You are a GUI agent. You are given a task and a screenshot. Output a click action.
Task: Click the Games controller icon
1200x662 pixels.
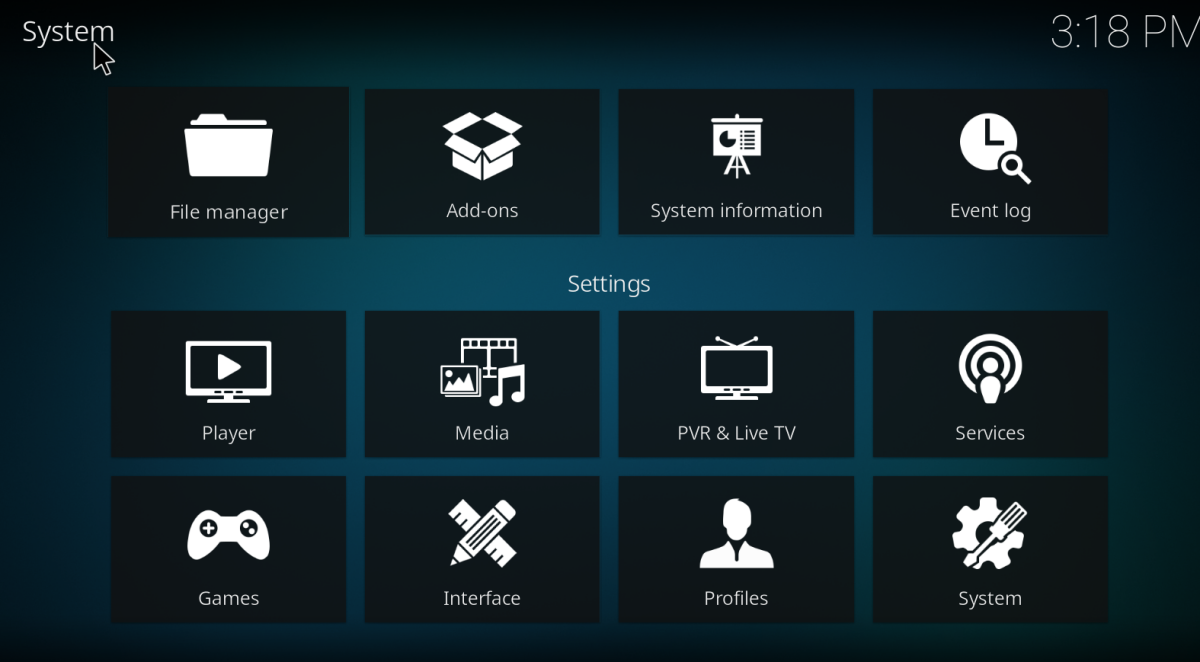coord(228,536)
